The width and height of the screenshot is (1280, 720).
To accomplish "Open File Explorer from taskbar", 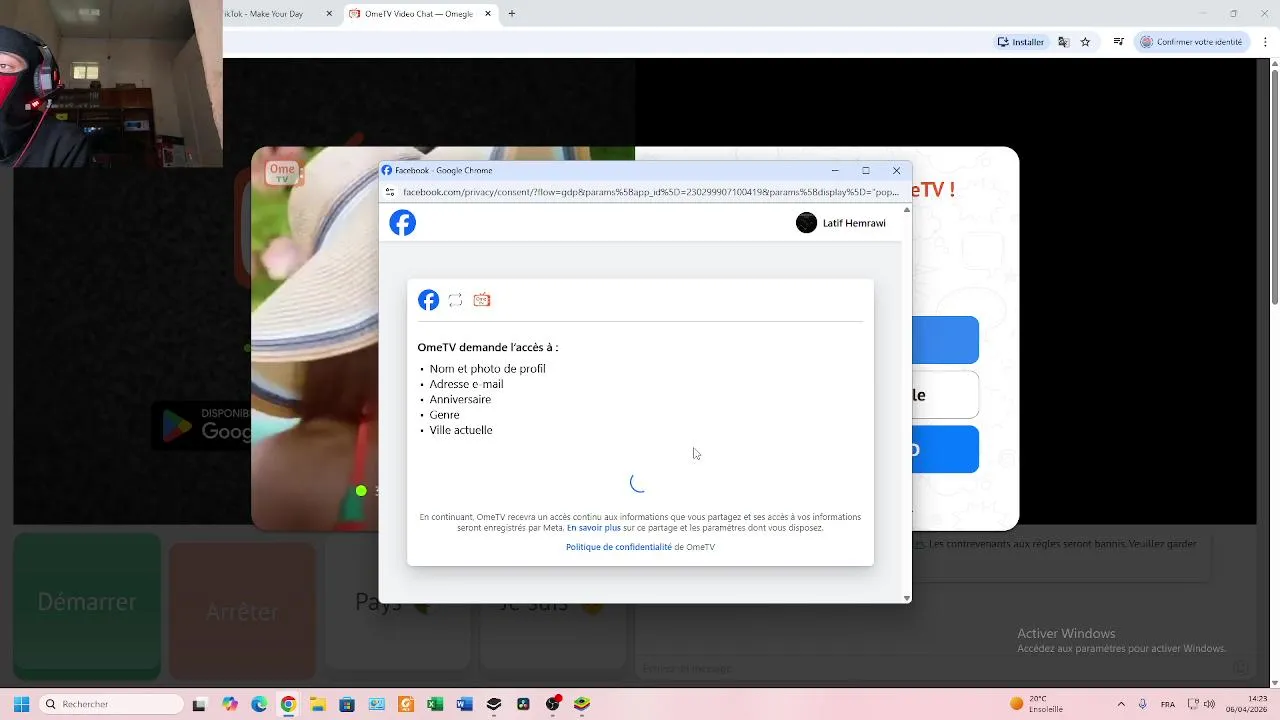I will tap(318, 704).
